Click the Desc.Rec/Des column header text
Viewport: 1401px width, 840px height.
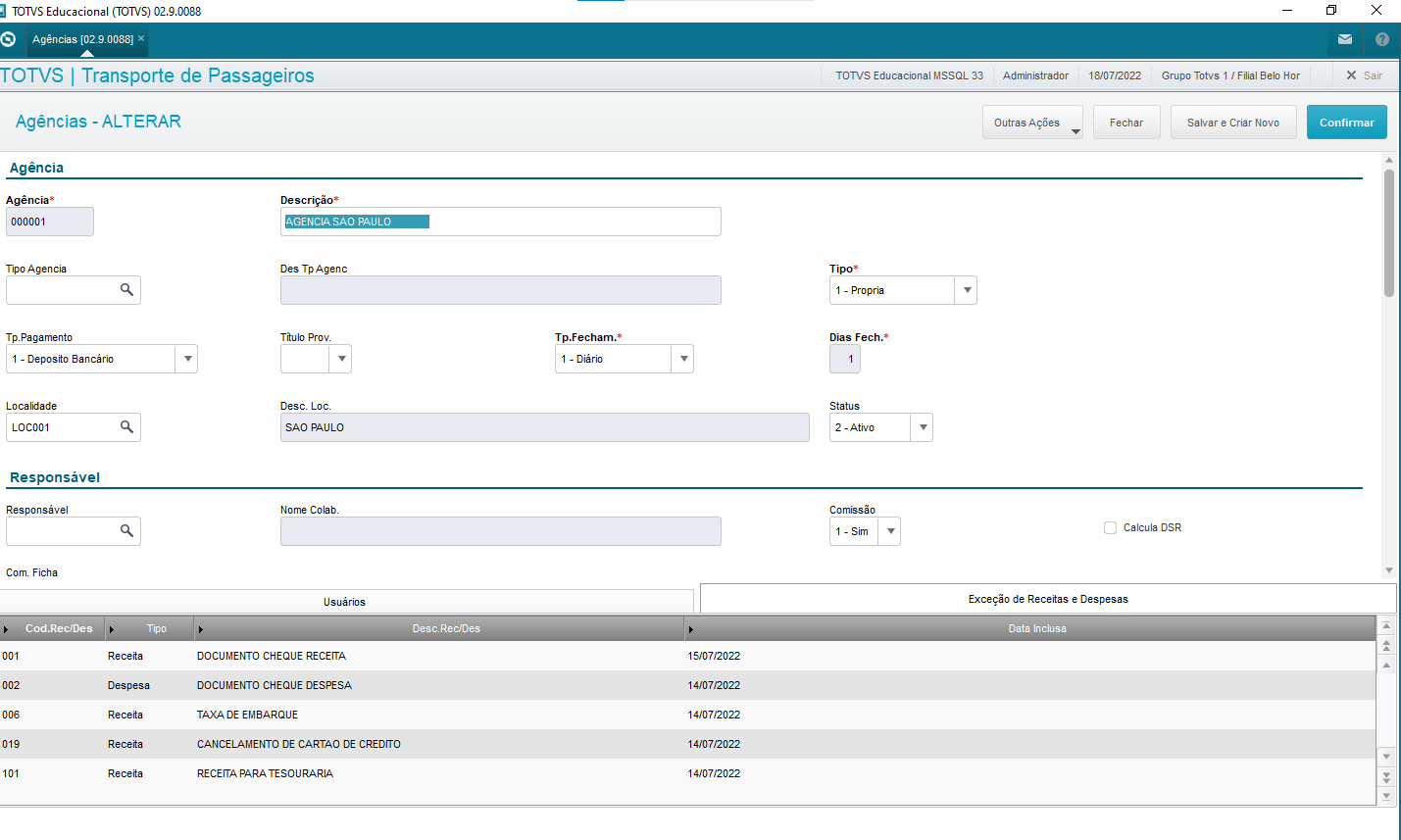pos(446,628)
